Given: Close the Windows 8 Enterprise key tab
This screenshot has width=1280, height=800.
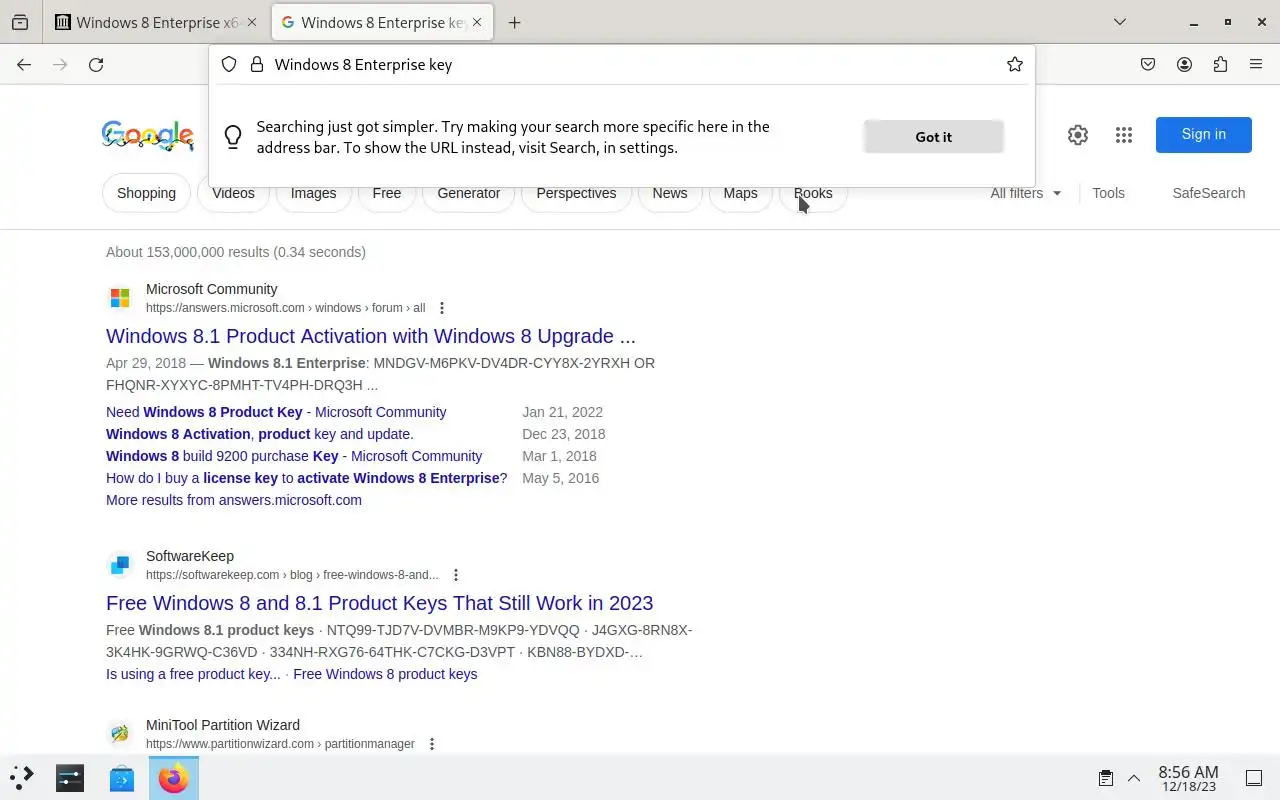Looking at the screenshot, I should [478, 22].
